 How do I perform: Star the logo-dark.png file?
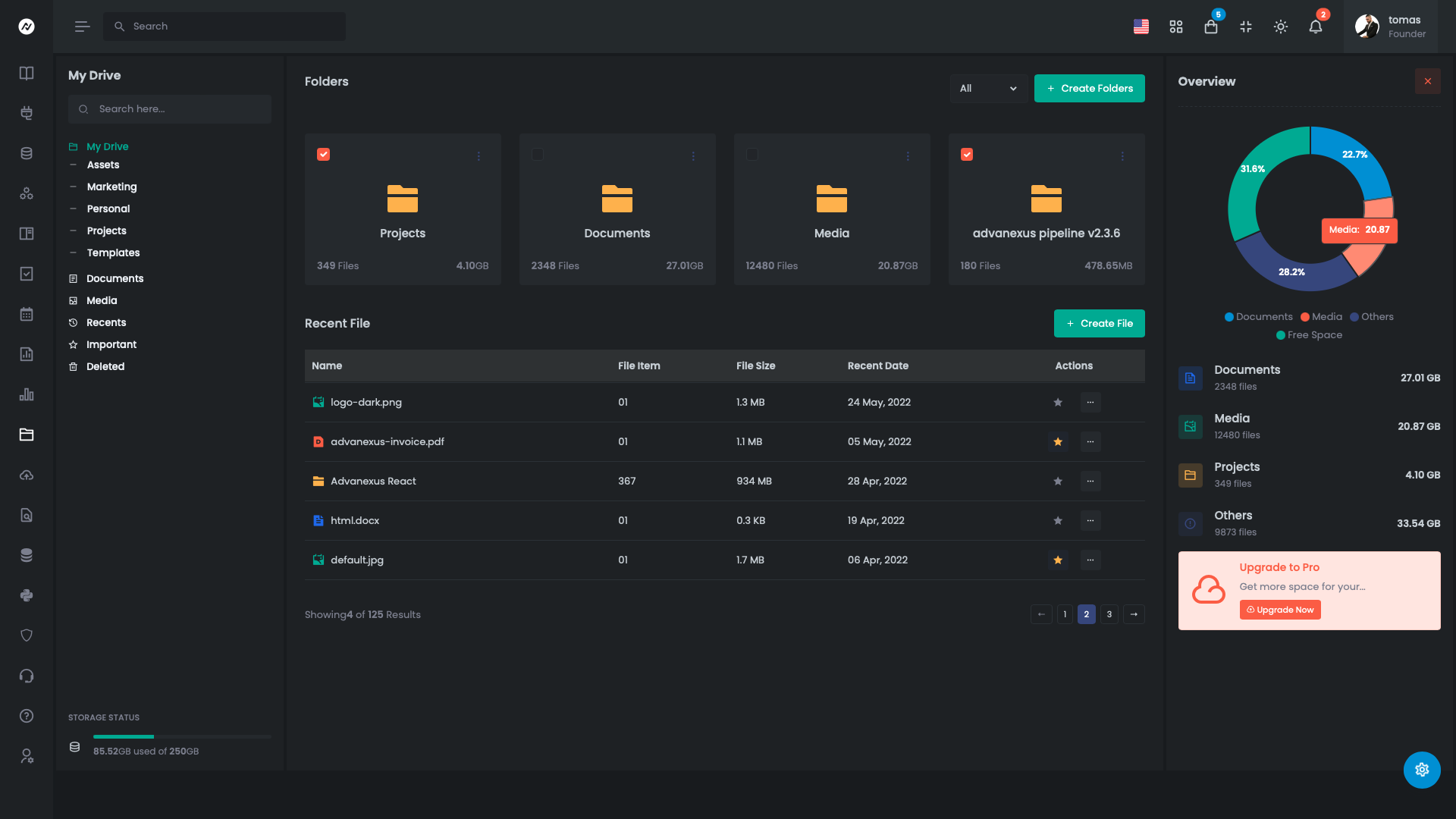pyautogui.click(x=1058, y=402)
